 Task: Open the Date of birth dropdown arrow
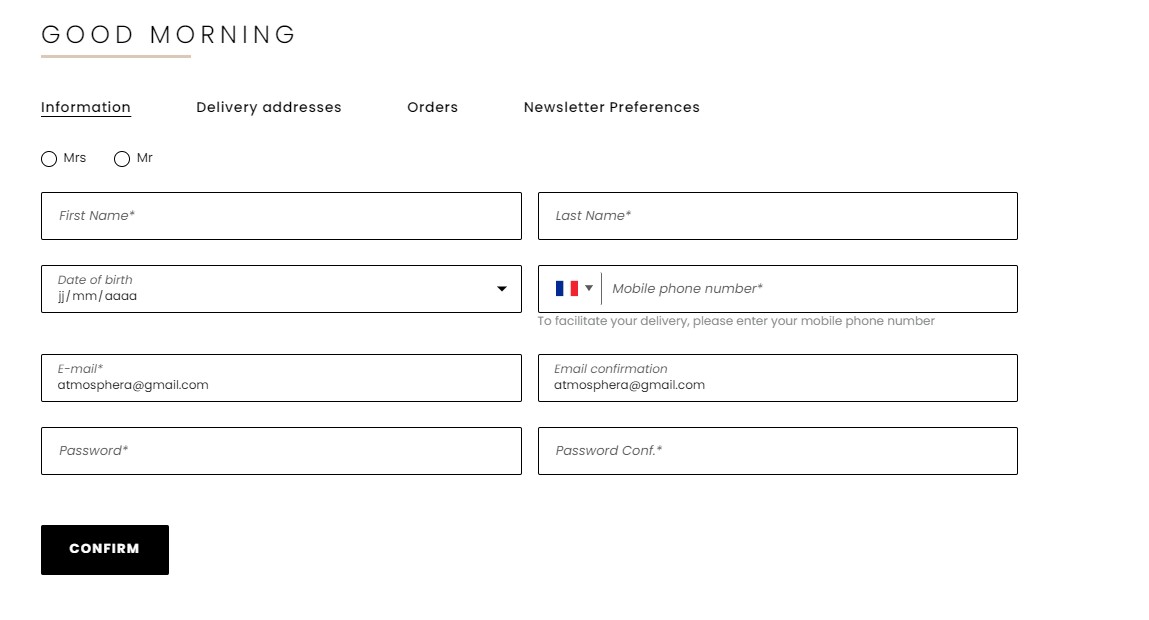pos(502,289)
